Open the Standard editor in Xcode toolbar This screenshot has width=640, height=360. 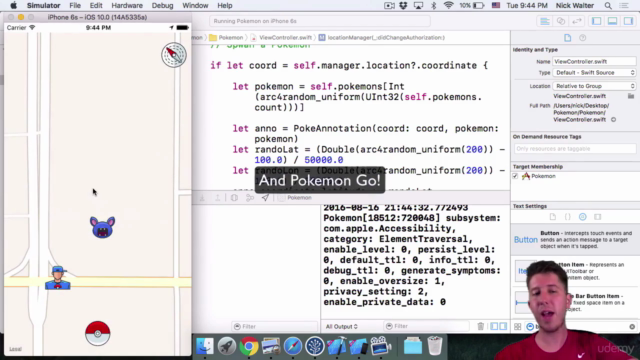click(545, 21)
